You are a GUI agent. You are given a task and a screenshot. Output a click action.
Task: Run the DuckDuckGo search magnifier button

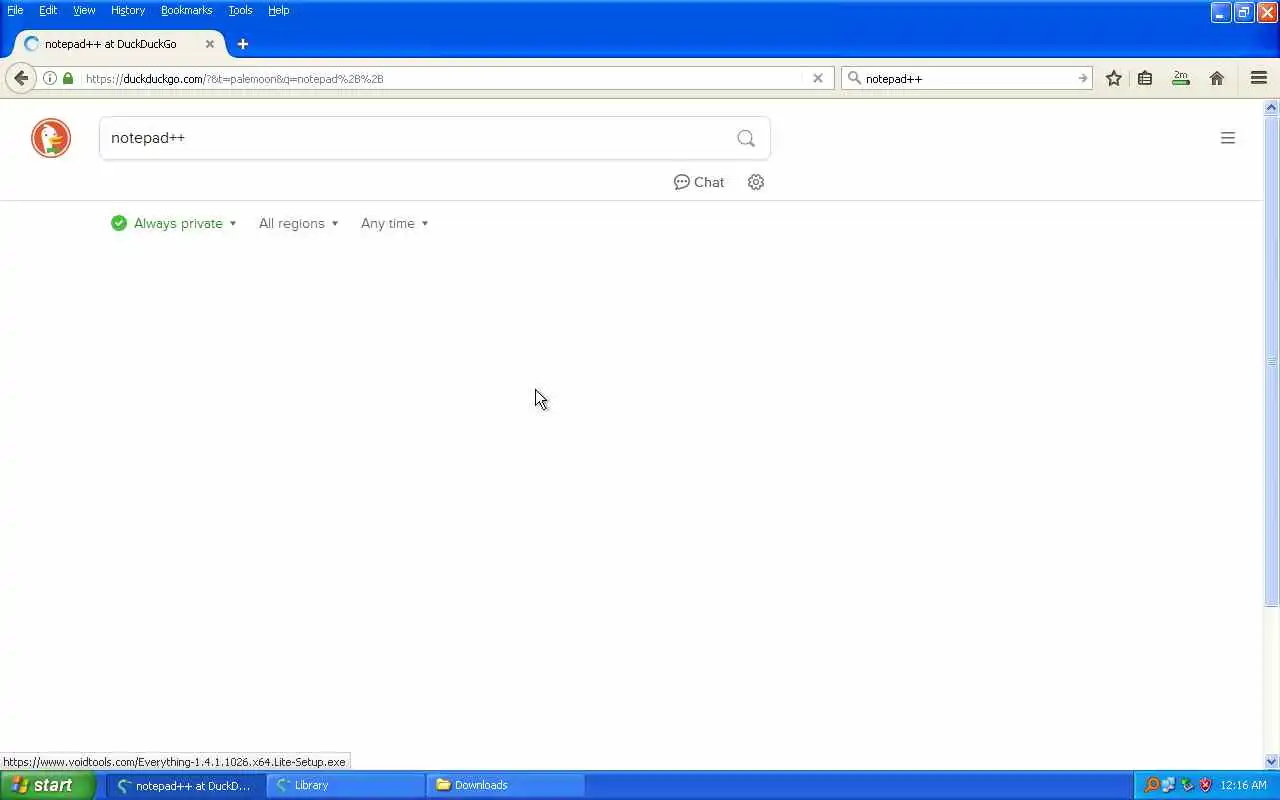point(746,138)
